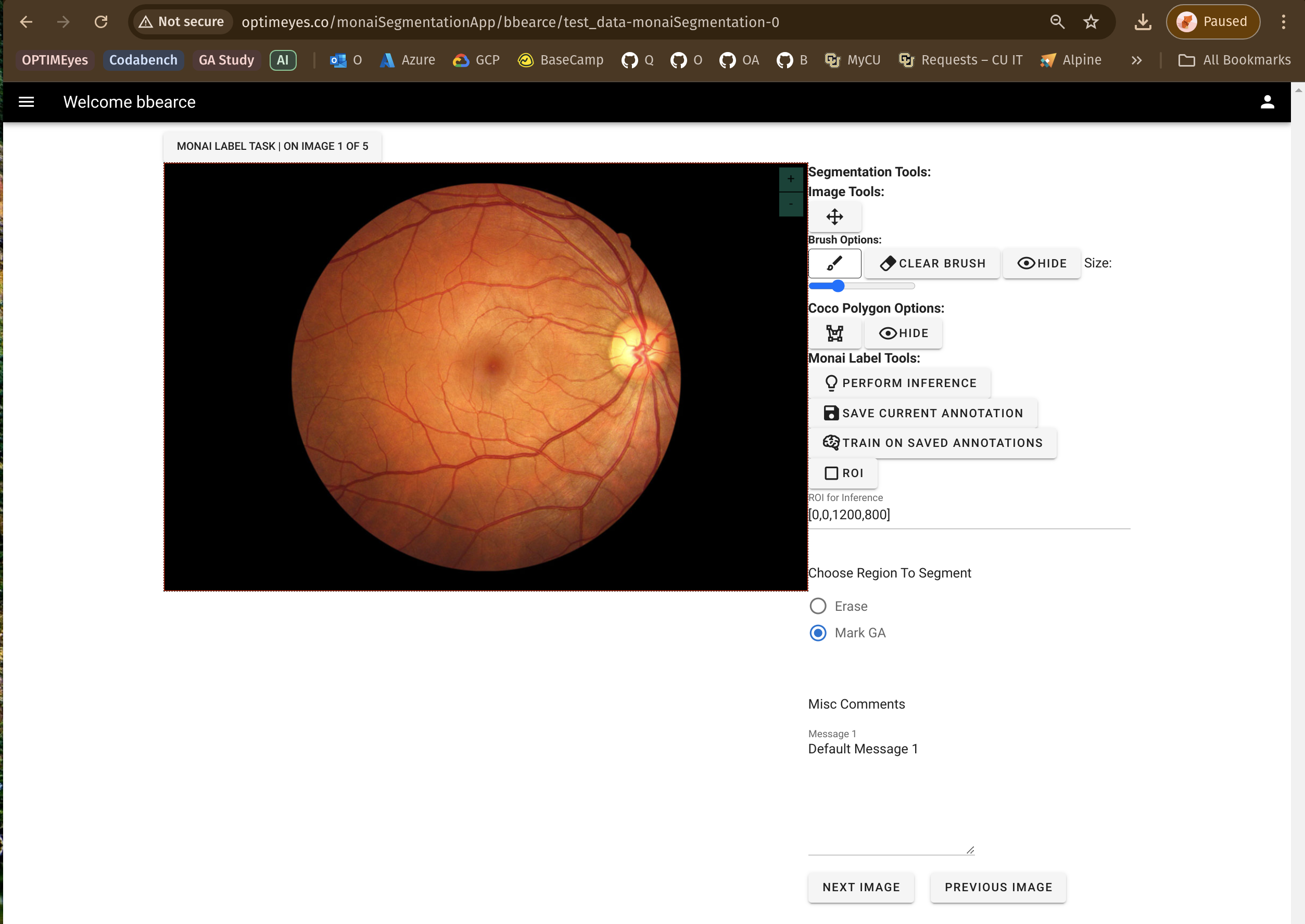The height and width of the screenshot is (924, 1305).
Task: Open the Requests – CU IT bookmark
Action: pyautogui.click(x=960, y=60)
